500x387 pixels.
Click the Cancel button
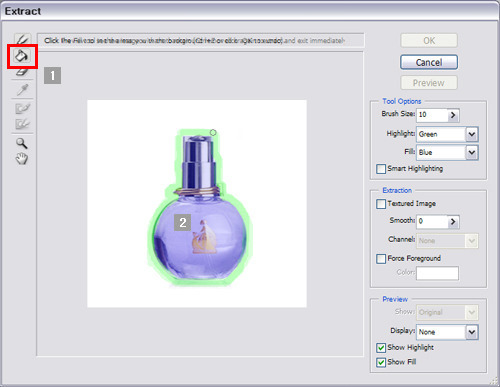pos(429,62)
